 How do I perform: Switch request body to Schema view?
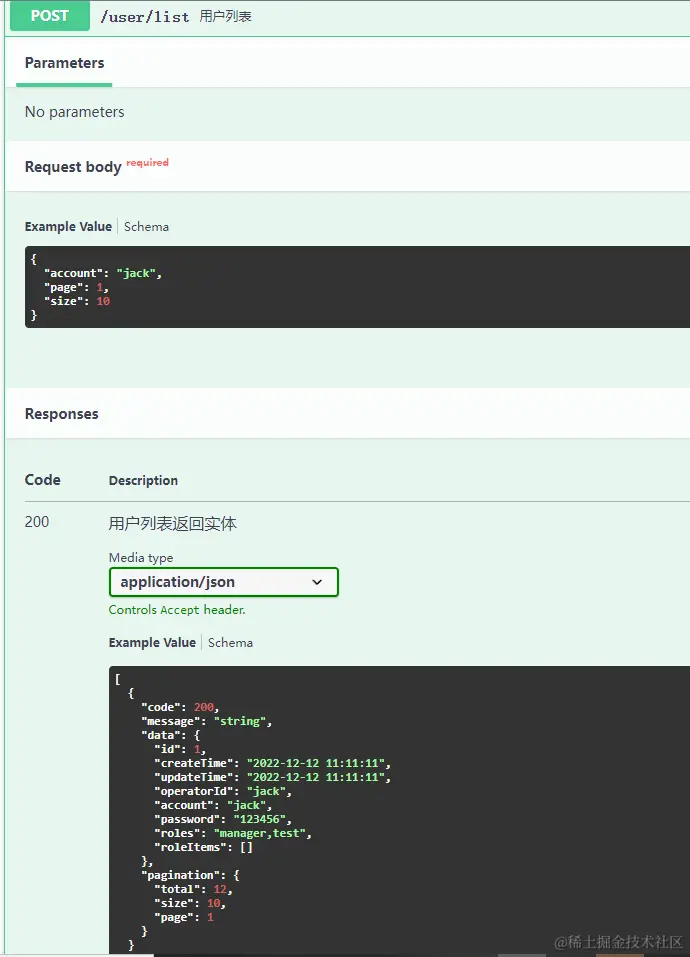(x=146, y=226)
